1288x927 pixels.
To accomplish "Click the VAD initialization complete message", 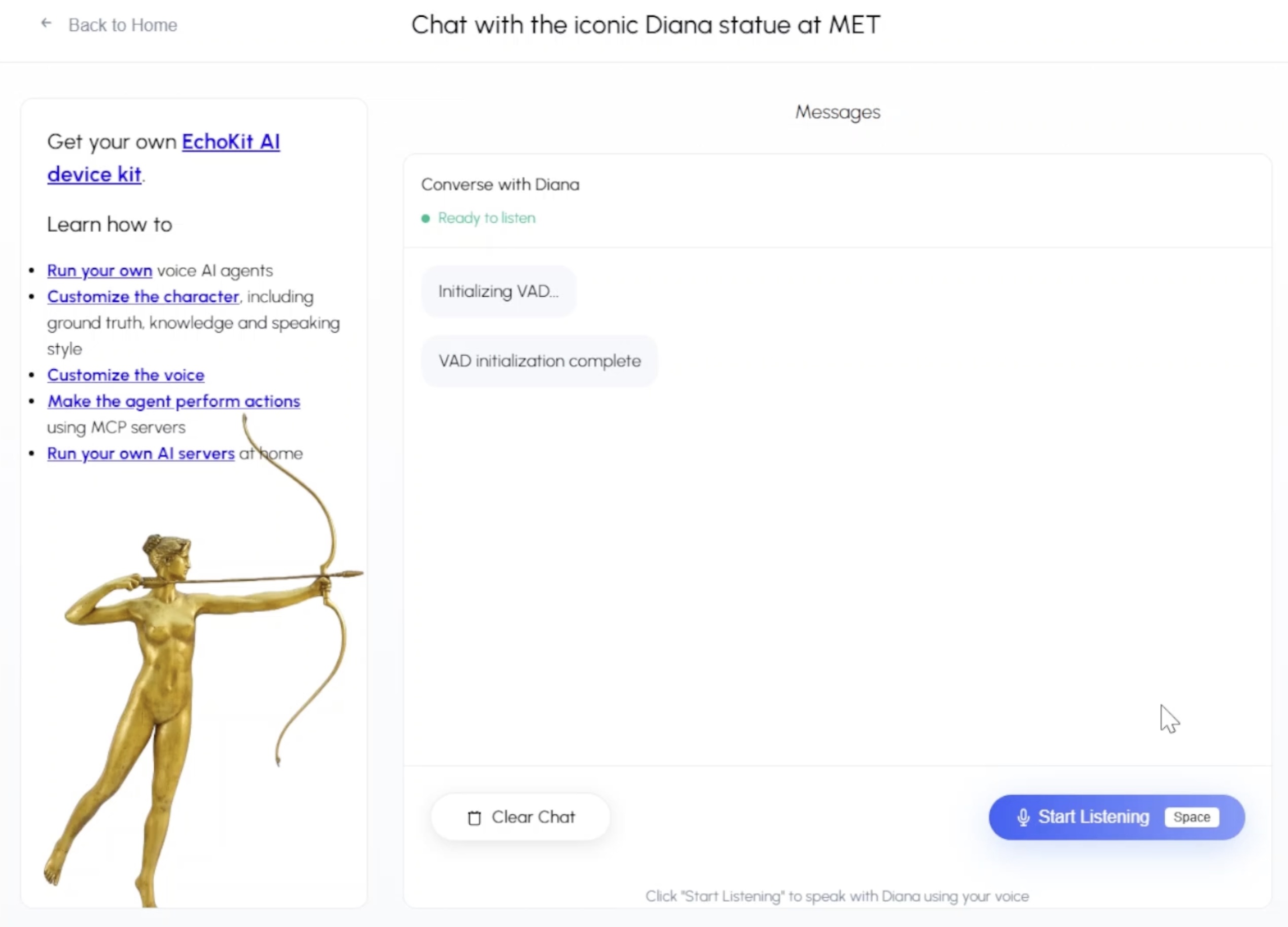I will (539, 361).
